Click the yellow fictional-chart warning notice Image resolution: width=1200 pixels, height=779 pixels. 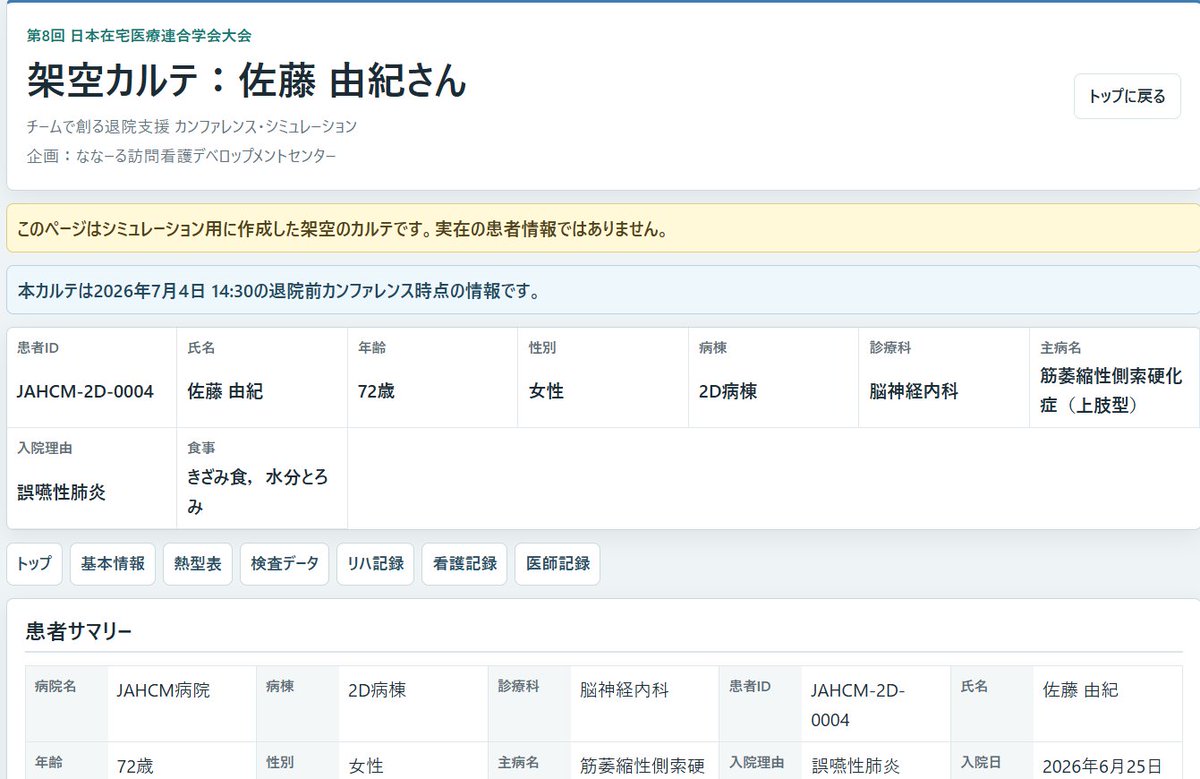pyautogui.click(x=603, y=229)
